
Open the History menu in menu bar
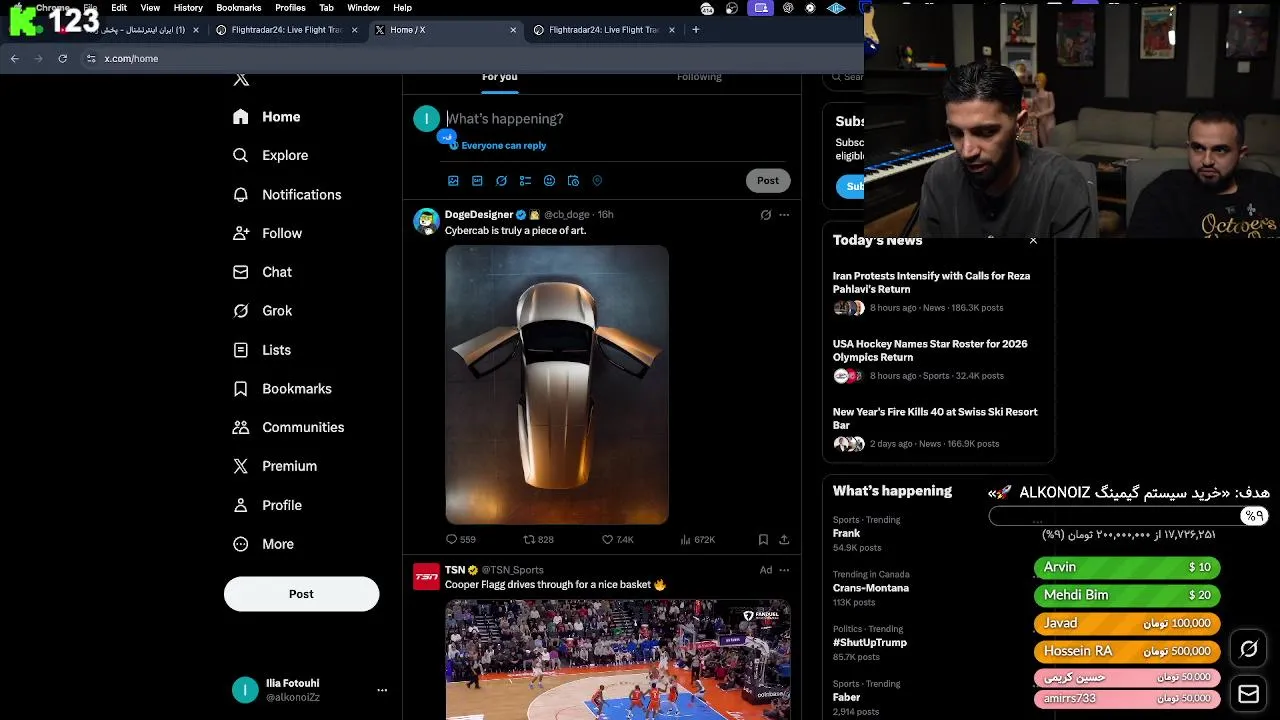tap(188, 8)
